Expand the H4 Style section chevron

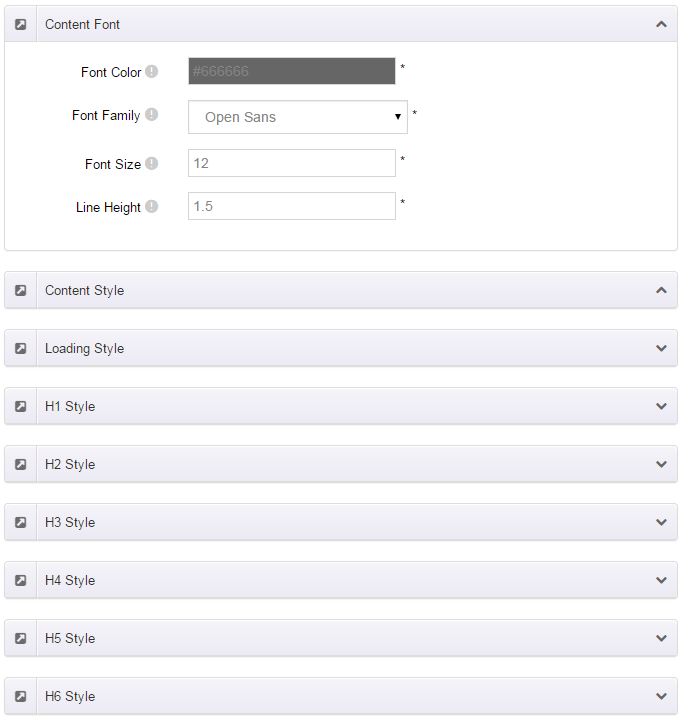click(661, 580)
